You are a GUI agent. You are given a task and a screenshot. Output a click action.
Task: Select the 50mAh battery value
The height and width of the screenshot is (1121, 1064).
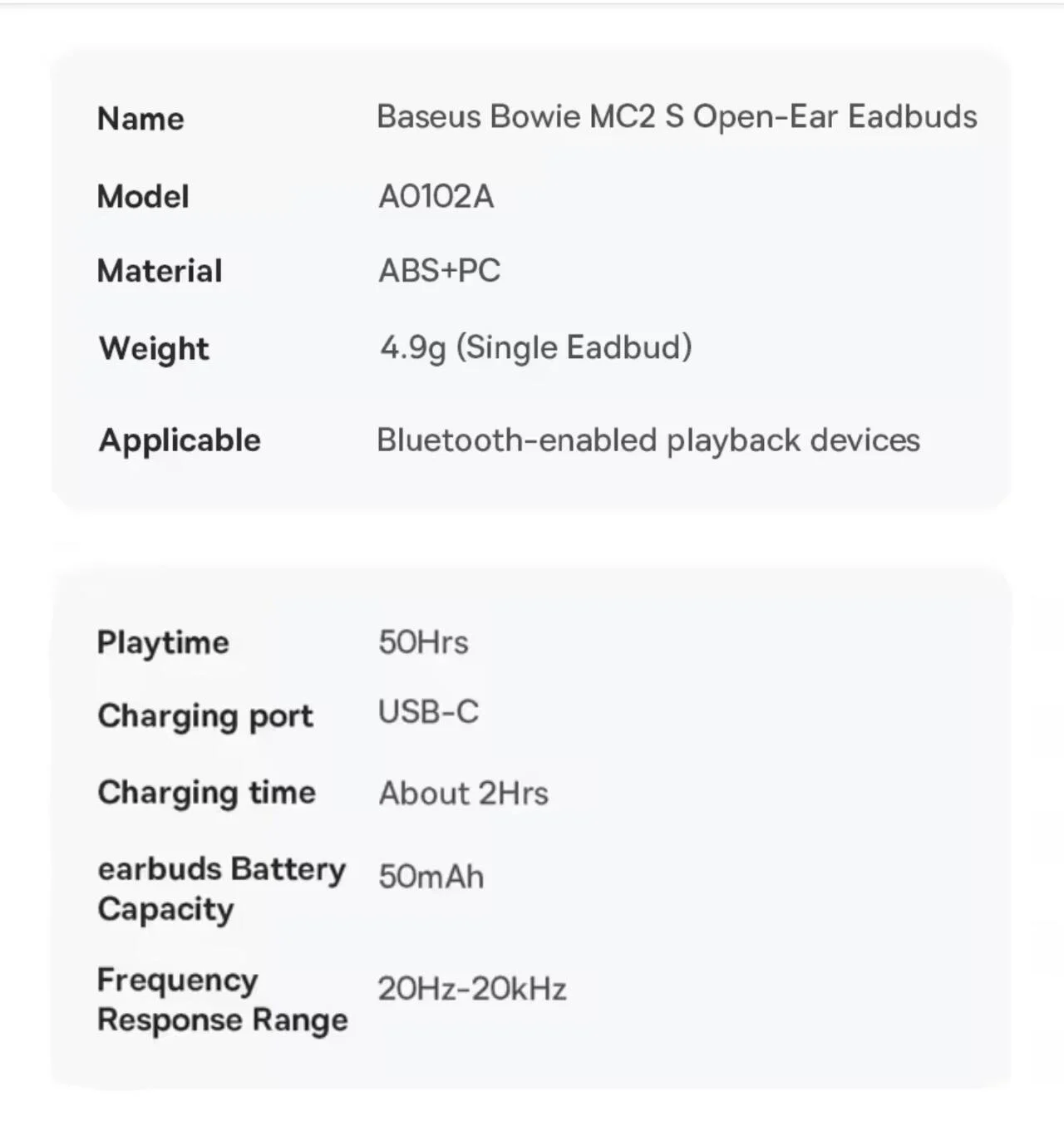(431, 877)
